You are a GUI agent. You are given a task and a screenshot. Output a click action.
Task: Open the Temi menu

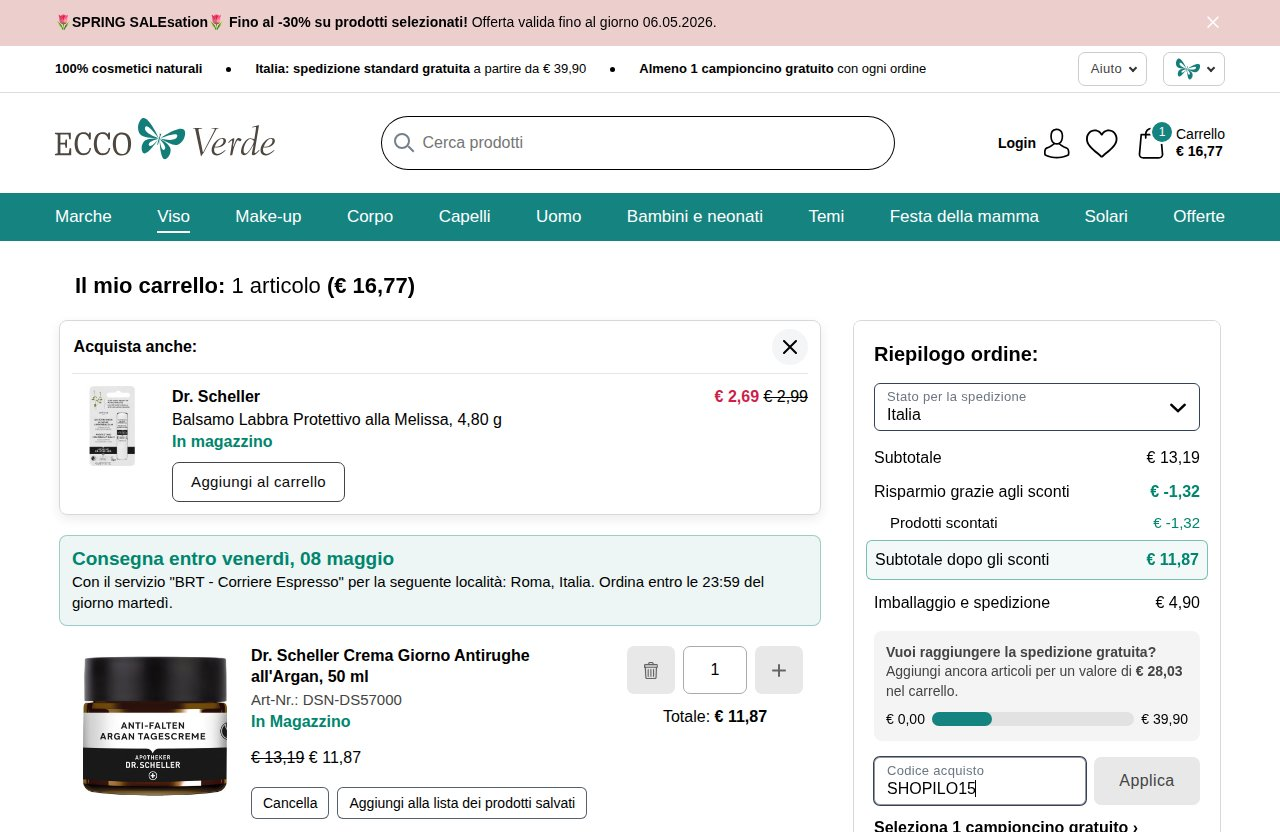pyautogui.click(x=826, y=216)
